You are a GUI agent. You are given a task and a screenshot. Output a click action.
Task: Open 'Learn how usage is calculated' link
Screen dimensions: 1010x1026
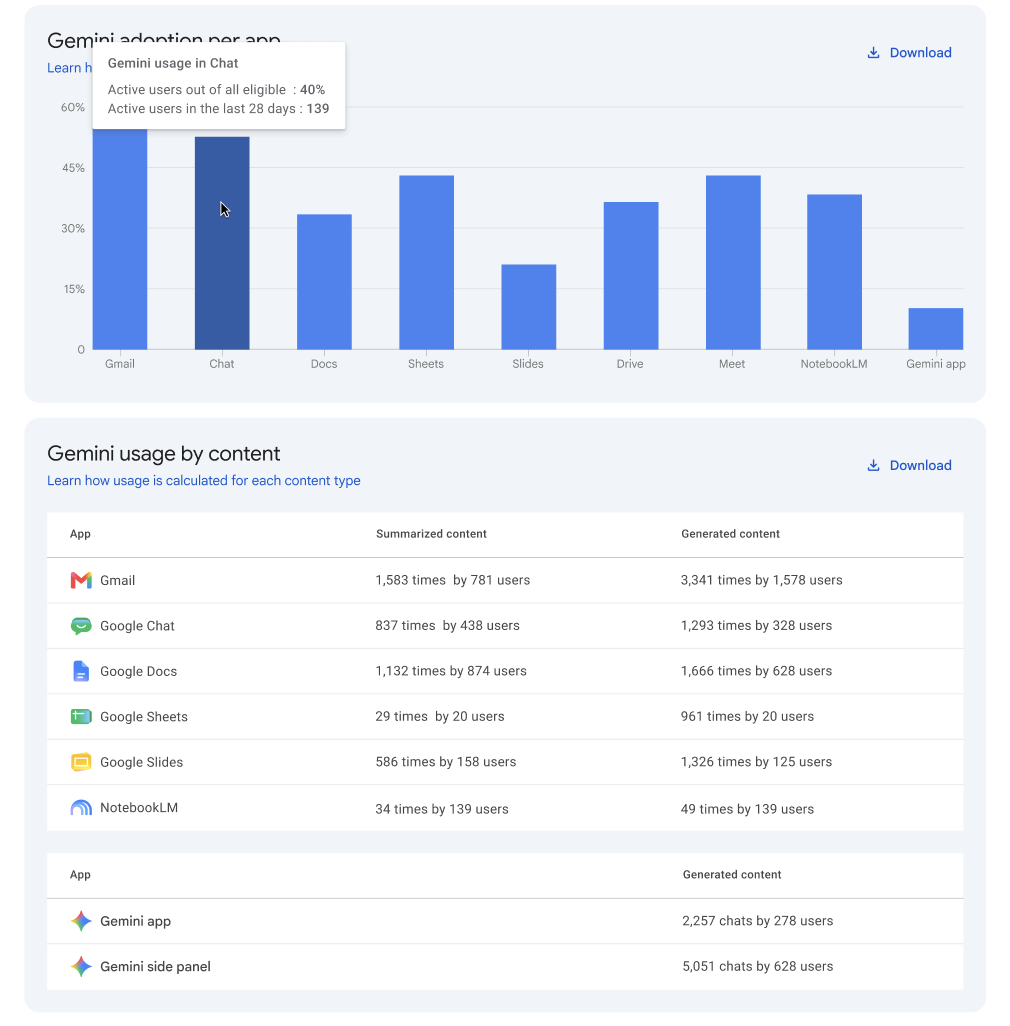click(x=203, y=481)
